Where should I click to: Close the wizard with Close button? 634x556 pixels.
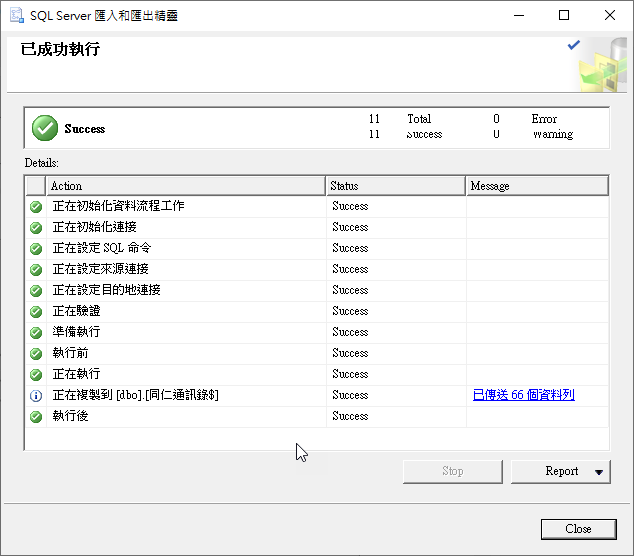(579, 529)
